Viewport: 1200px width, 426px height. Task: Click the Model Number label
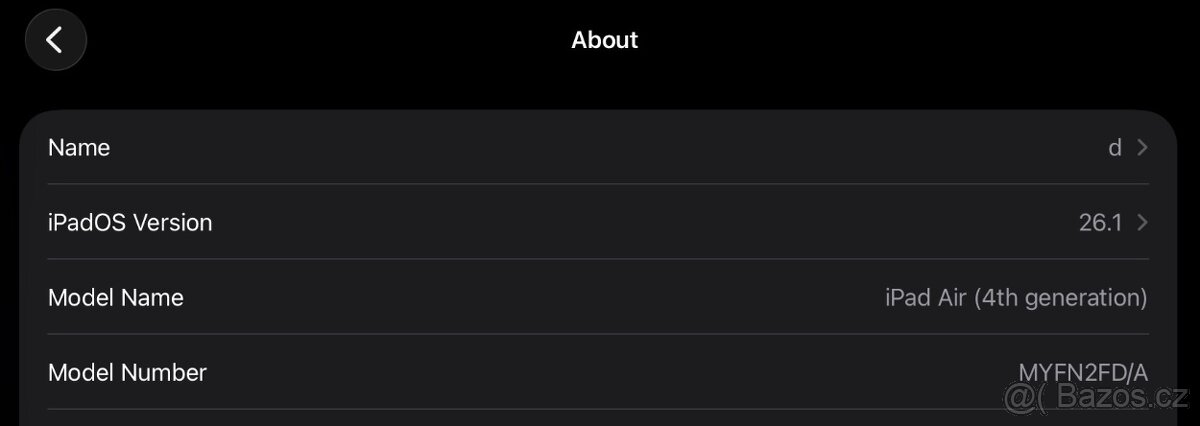(x=127, y=373)
